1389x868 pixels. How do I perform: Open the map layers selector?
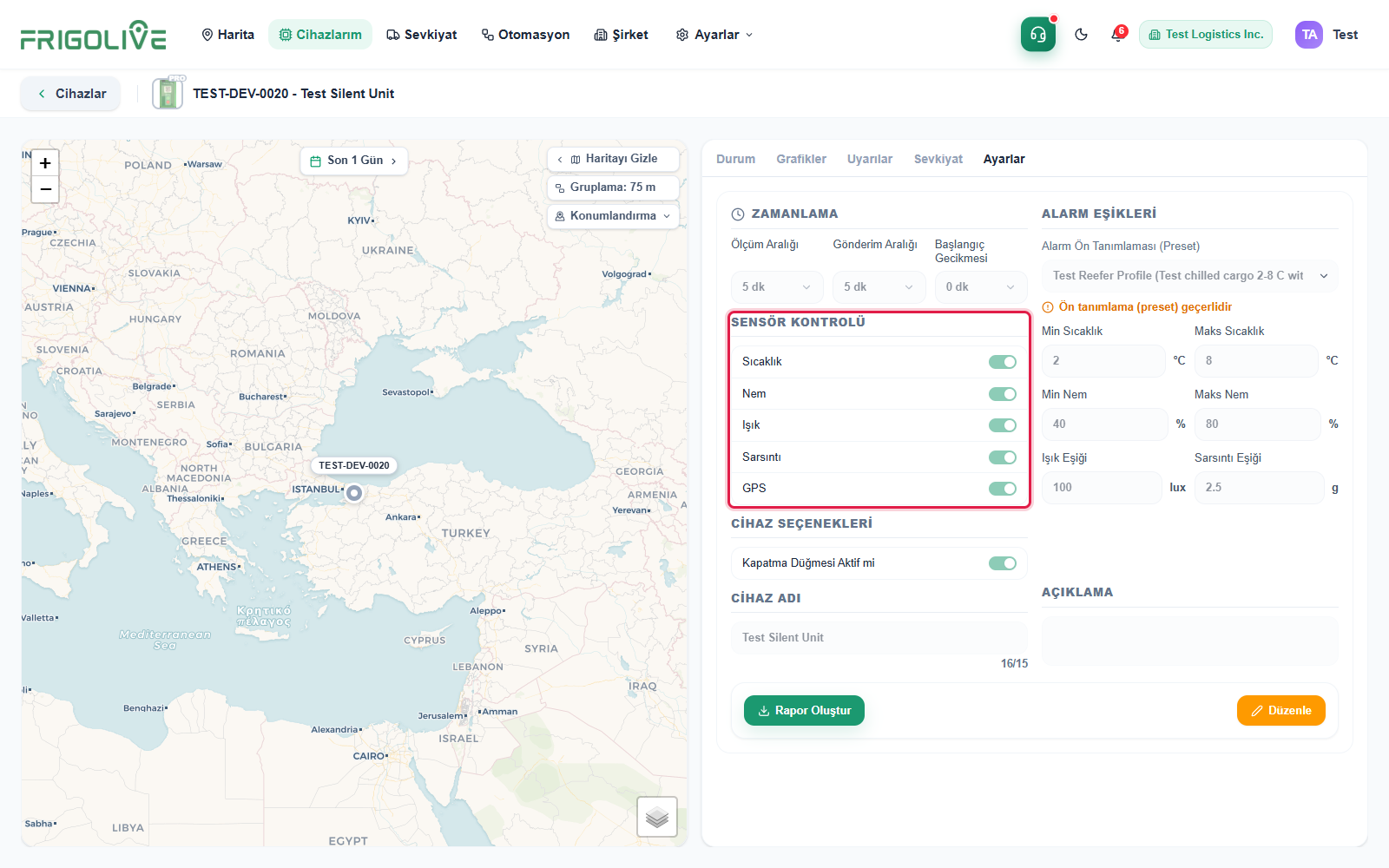point(657,817)
